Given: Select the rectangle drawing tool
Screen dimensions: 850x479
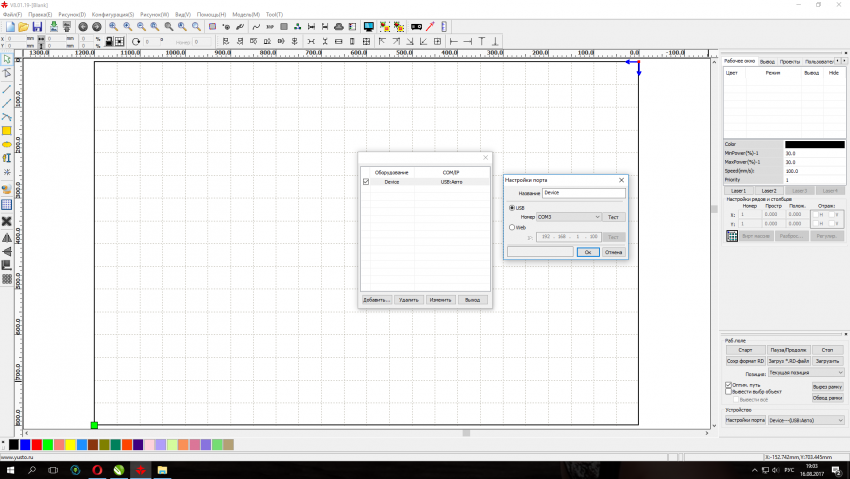Looking at the screenshot, I should click(x=7, y=131).
